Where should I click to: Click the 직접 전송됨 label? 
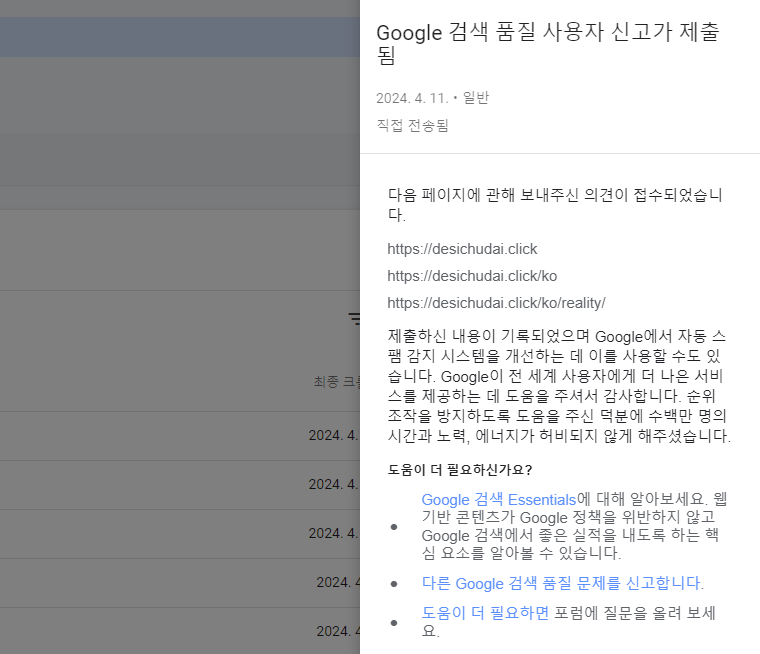(412, 126)
